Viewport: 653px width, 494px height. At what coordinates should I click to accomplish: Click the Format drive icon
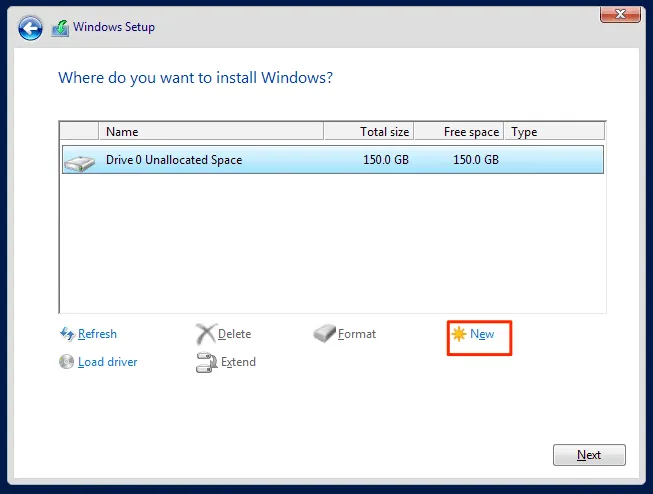325,334
